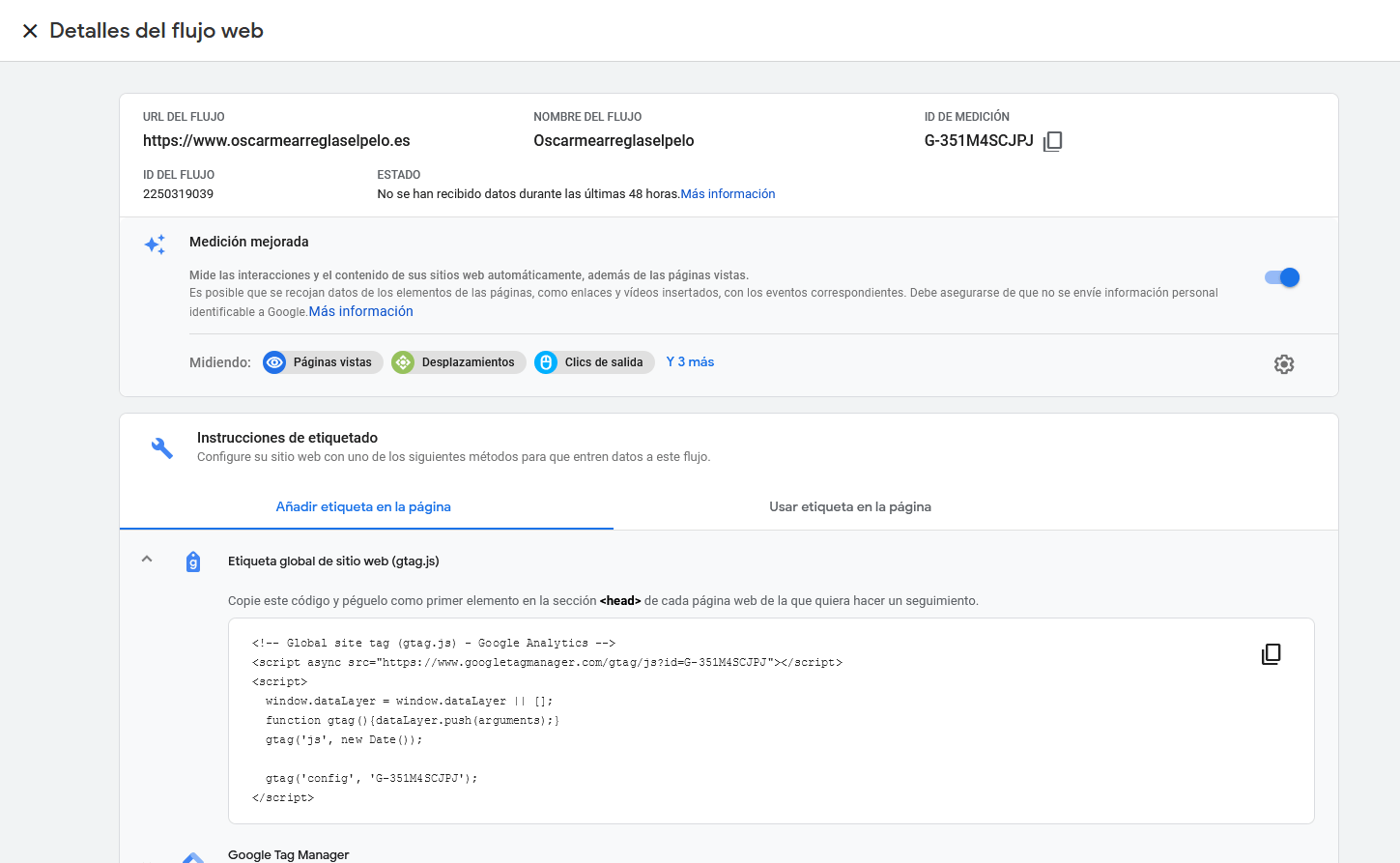Close the Detalles del flujo web panel
This screenshot has height=863, width=1400.
[30, 31]
